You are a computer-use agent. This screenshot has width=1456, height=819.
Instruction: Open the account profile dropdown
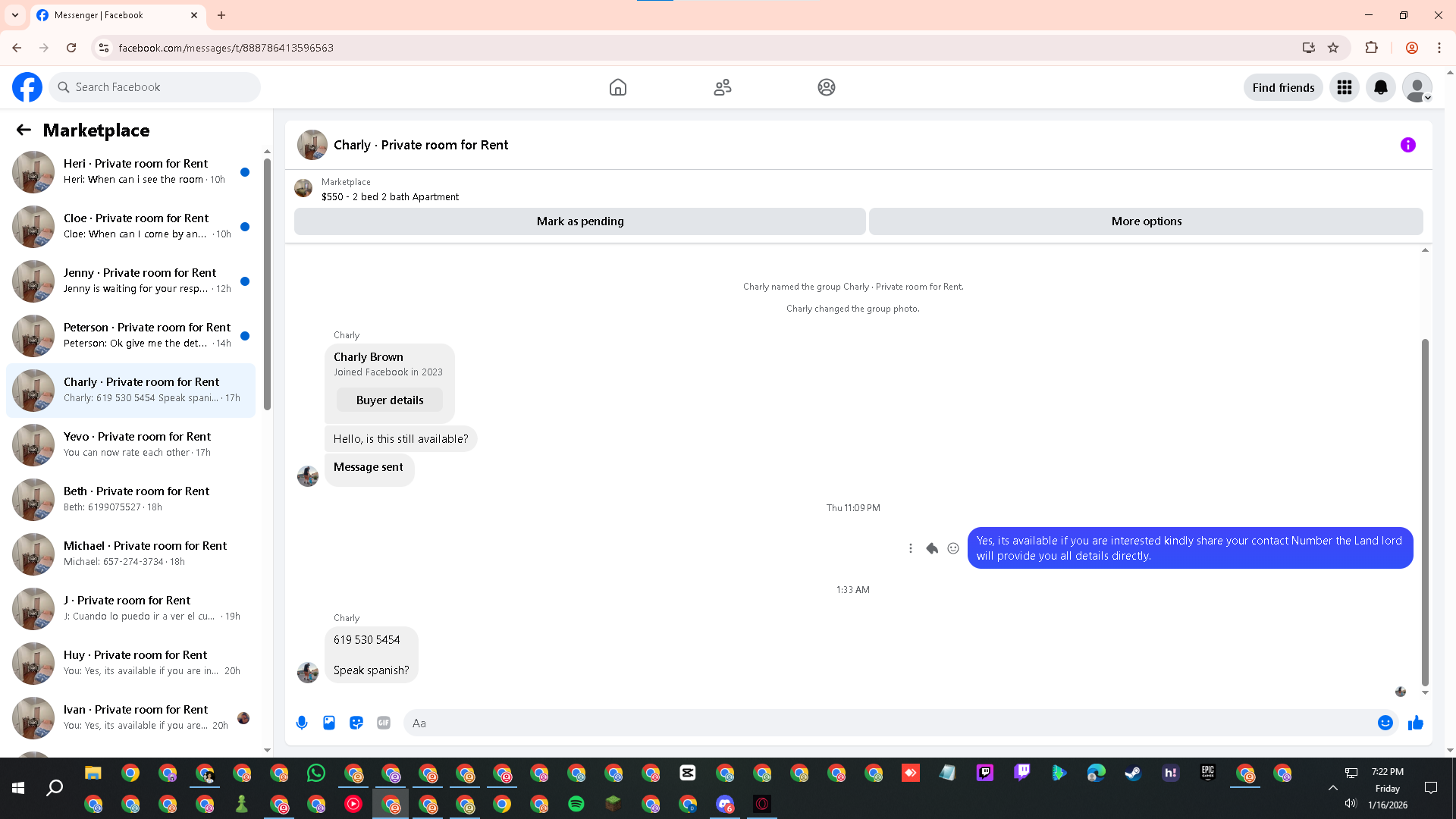1417,87
